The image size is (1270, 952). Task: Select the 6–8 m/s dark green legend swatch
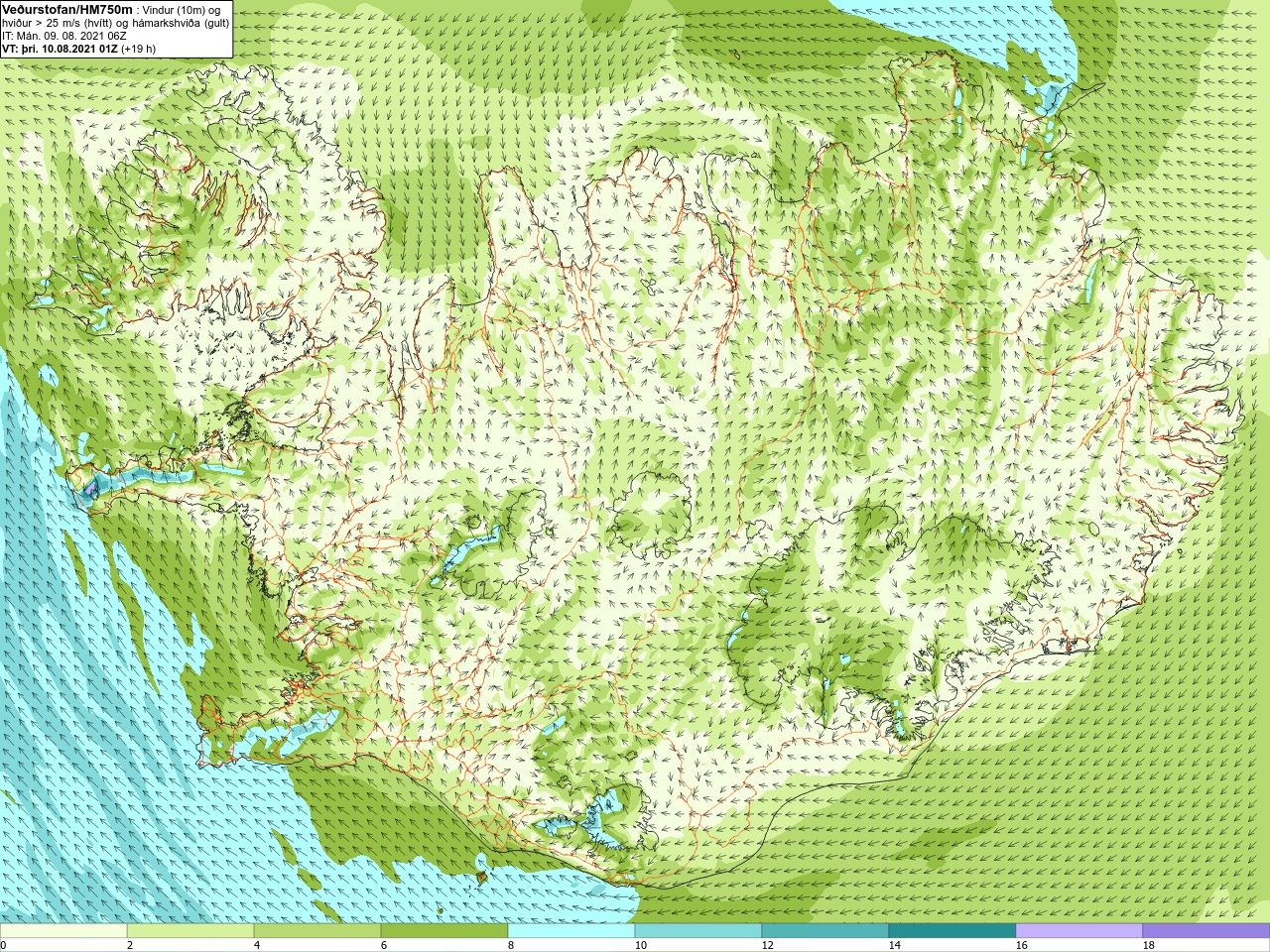(x=444, y=931)
